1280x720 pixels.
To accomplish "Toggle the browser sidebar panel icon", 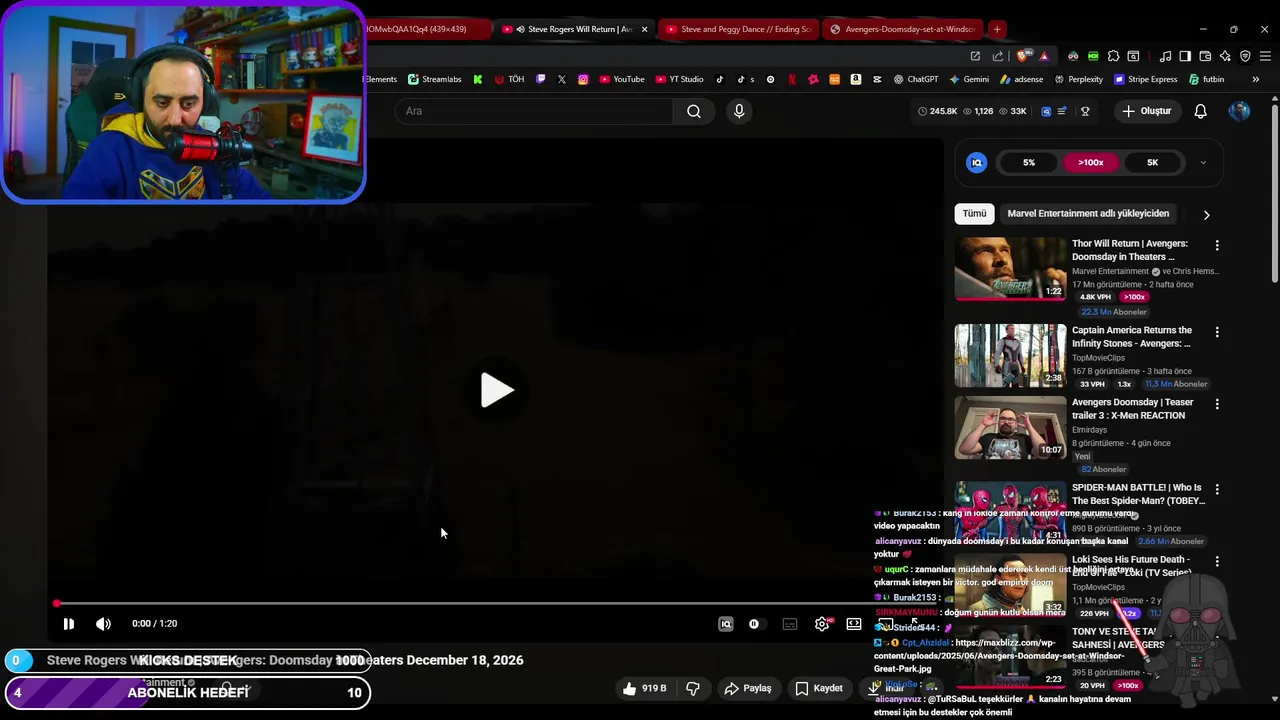I will pyautogui.click(x=1185, y=56).
